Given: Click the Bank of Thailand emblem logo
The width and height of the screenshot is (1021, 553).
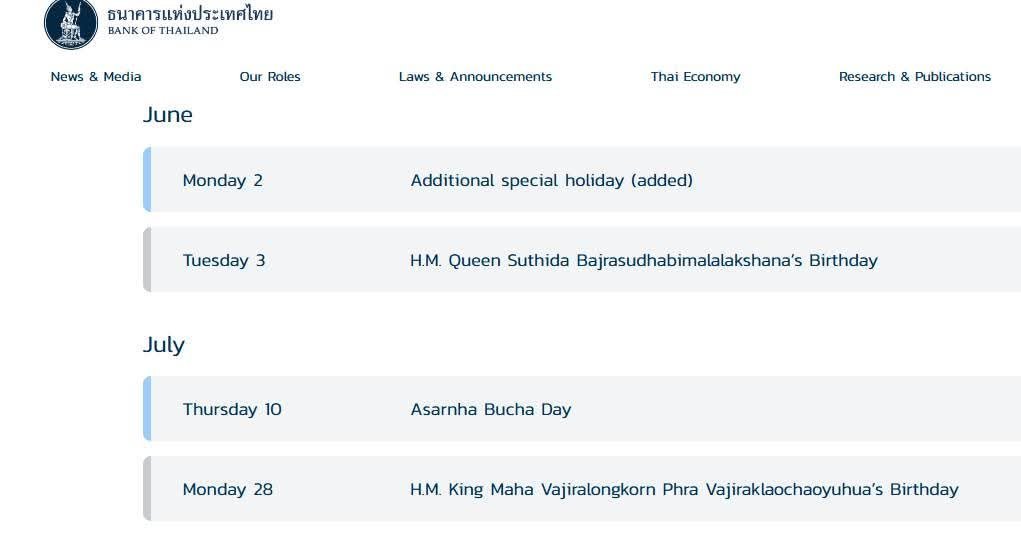Looking at the screenshot, I should (71, 24).
